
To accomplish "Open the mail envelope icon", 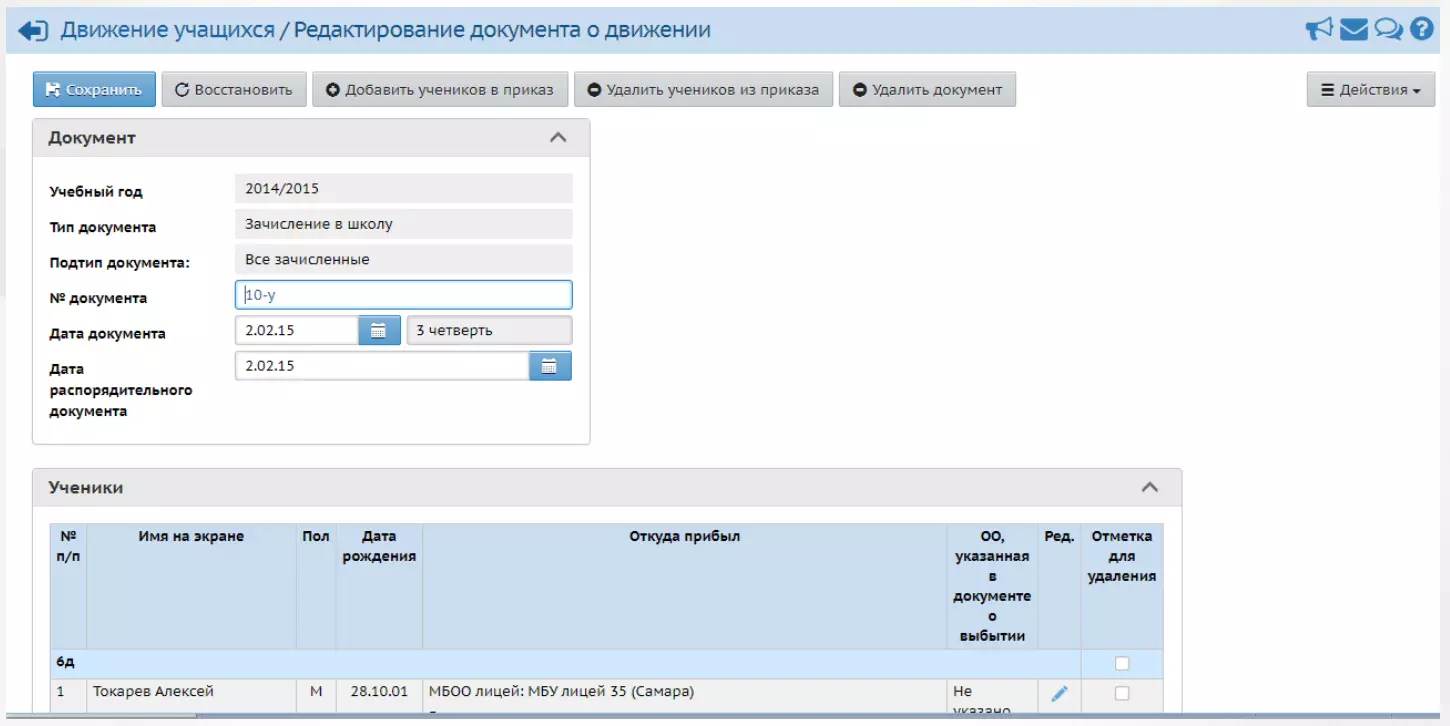I will click(1354, 30).
